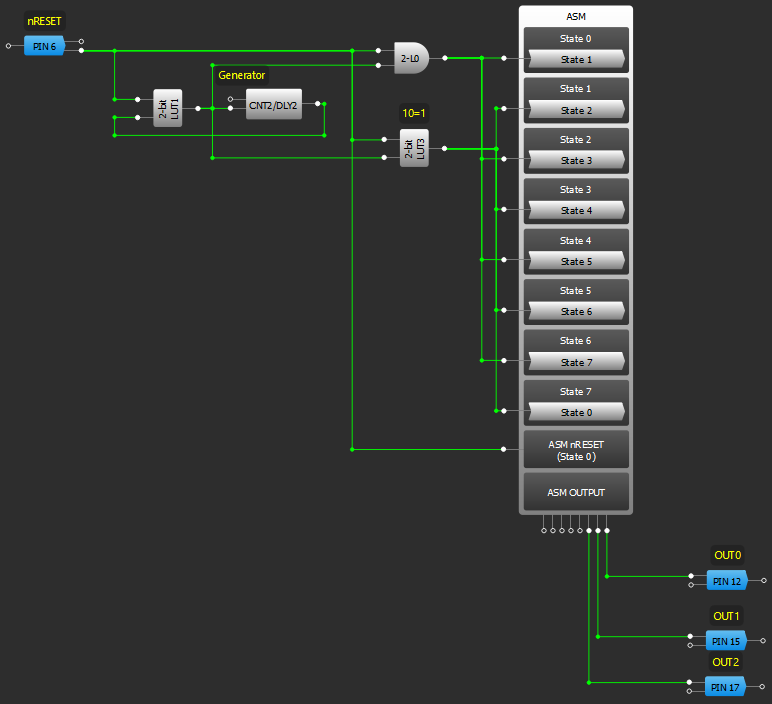Click the OUT0 label
This screenshot has height=704, width=772.
click(727, 555)
